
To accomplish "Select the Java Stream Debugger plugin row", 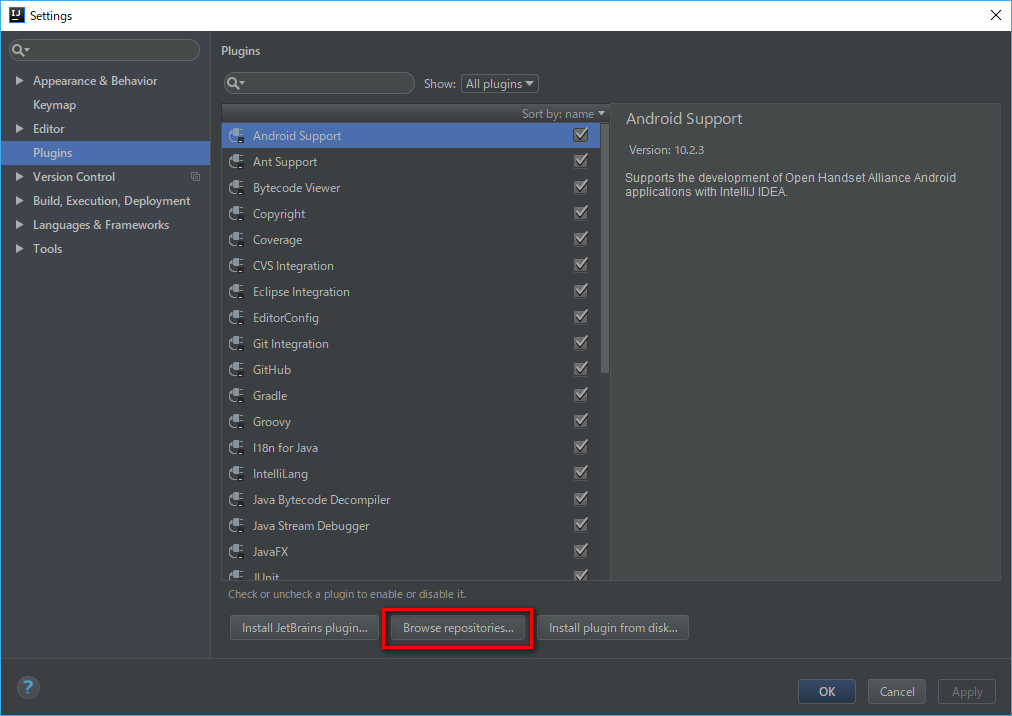I will [x=410, y=526].
